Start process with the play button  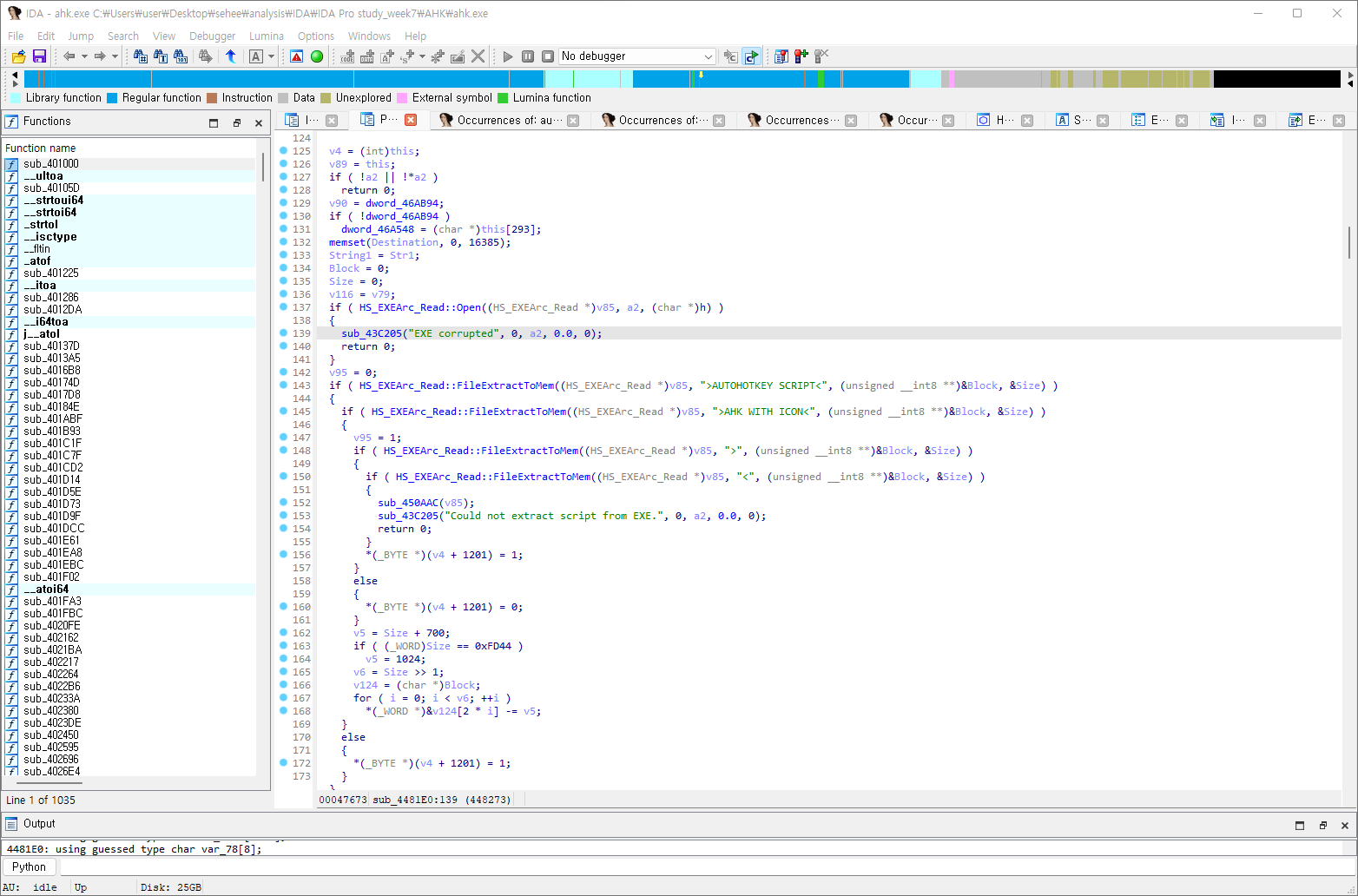tap(508, 56)
